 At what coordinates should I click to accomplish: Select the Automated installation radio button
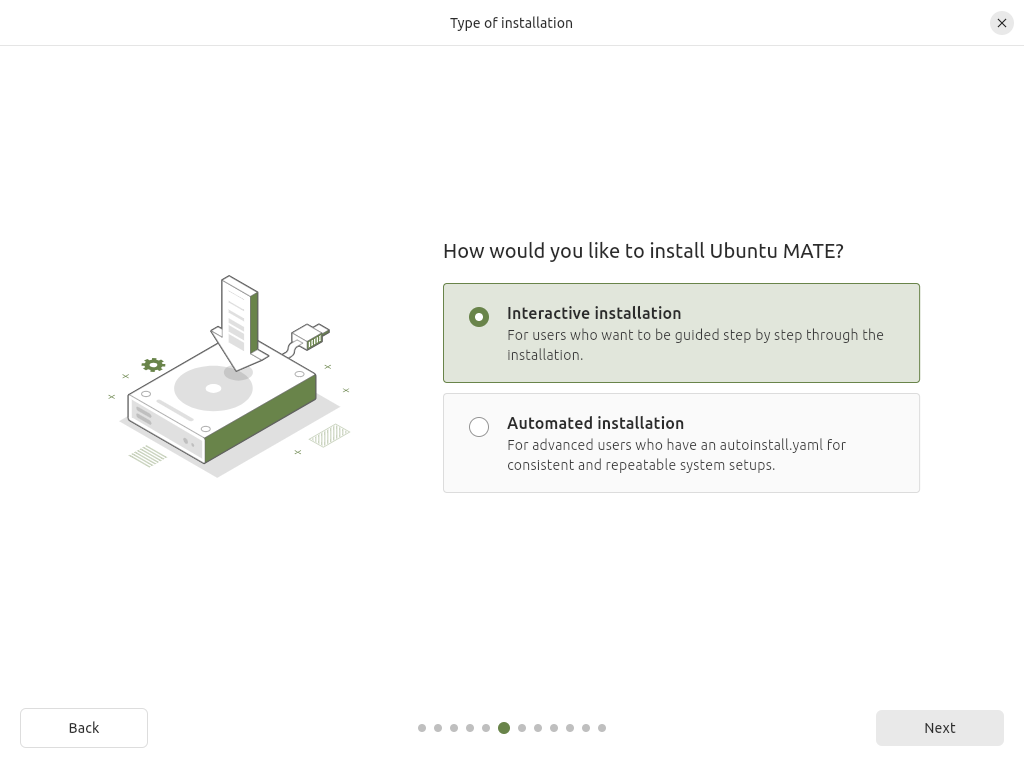pos(479,427)
